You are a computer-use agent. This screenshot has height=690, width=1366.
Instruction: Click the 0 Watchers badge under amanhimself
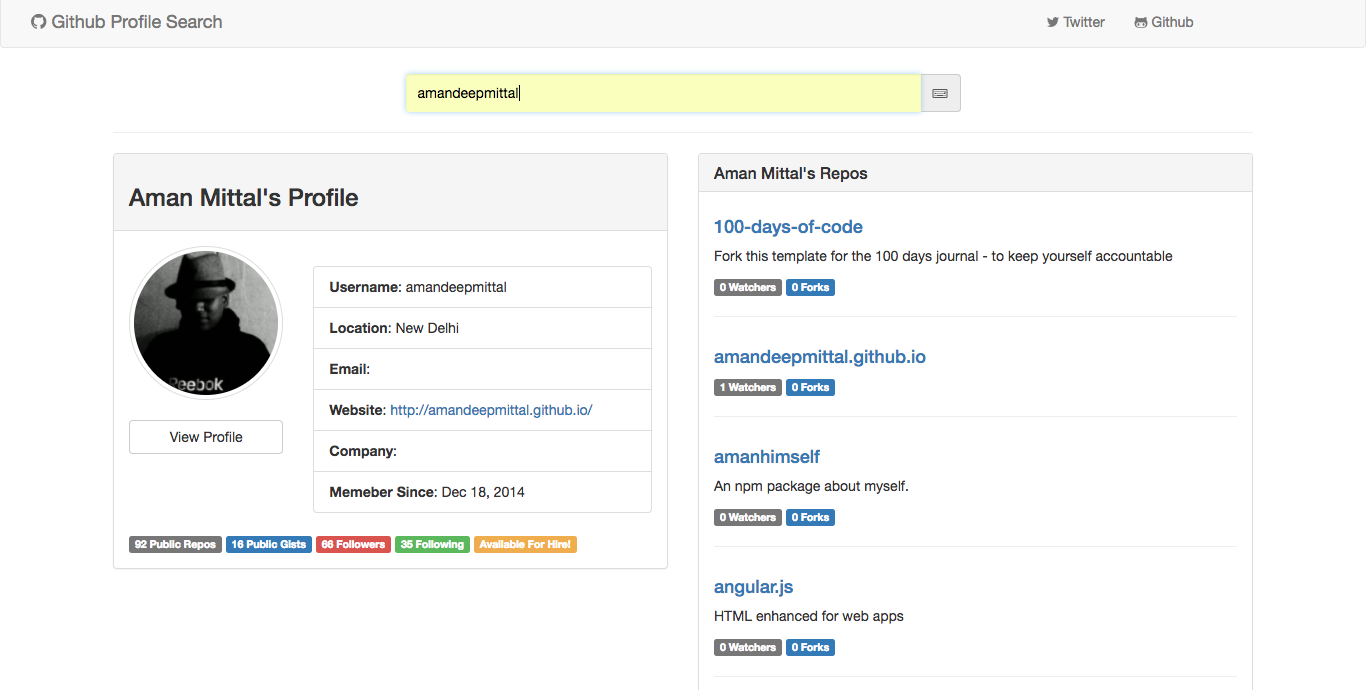[748, 517]
